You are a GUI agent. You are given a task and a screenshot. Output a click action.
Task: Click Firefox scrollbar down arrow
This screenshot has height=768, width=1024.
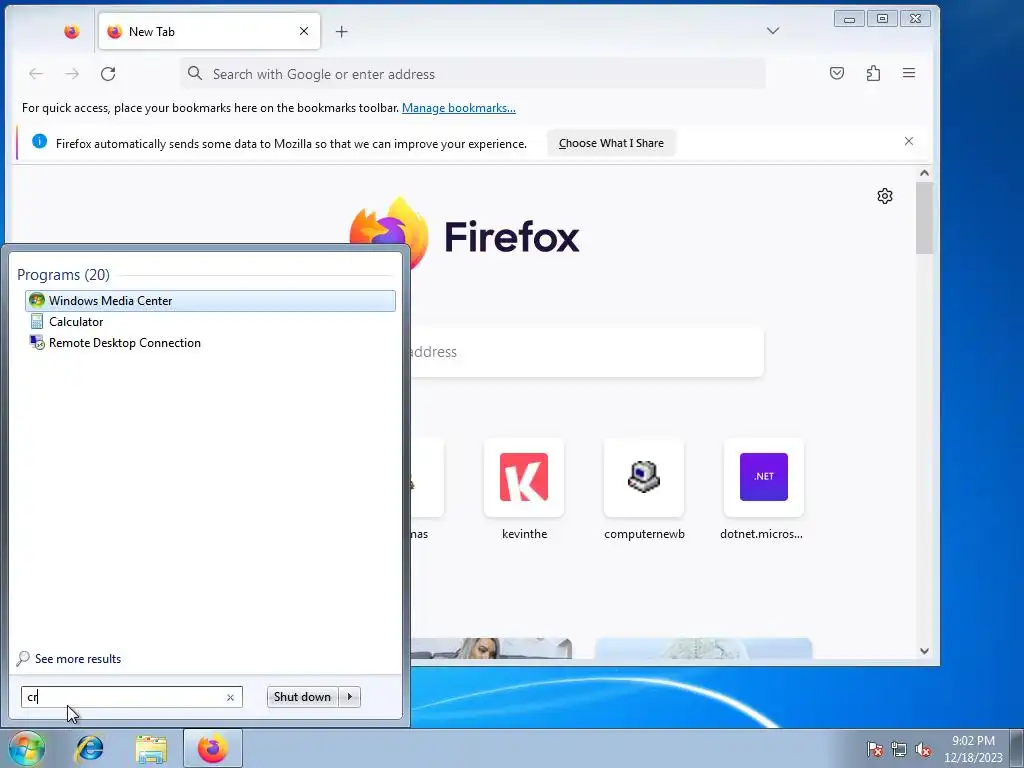click(924, 650)
